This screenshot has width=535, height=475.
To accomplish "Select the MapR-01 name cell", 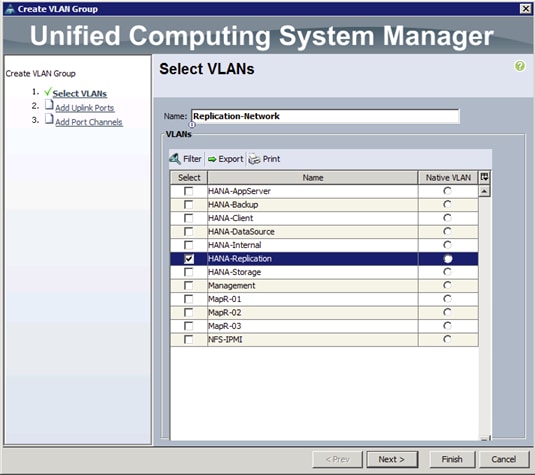I will click(x=313, y=299).
